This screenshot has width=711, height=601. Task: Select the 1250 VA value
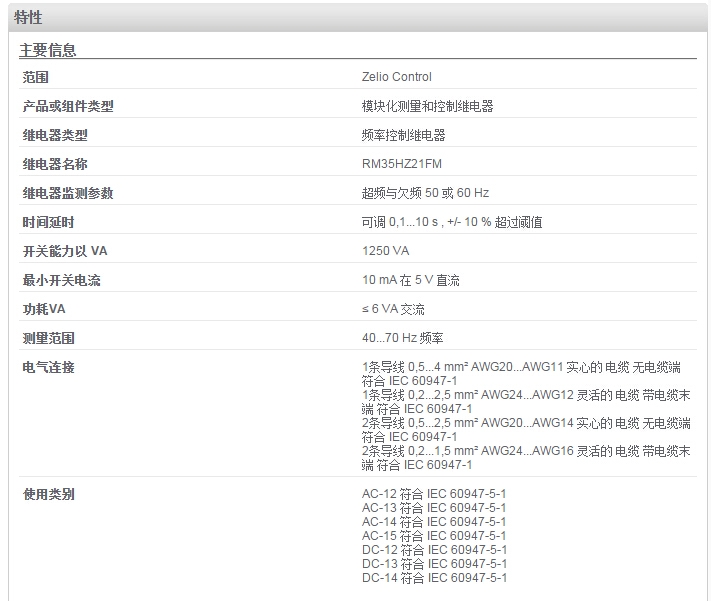click(x=385, y=251)
